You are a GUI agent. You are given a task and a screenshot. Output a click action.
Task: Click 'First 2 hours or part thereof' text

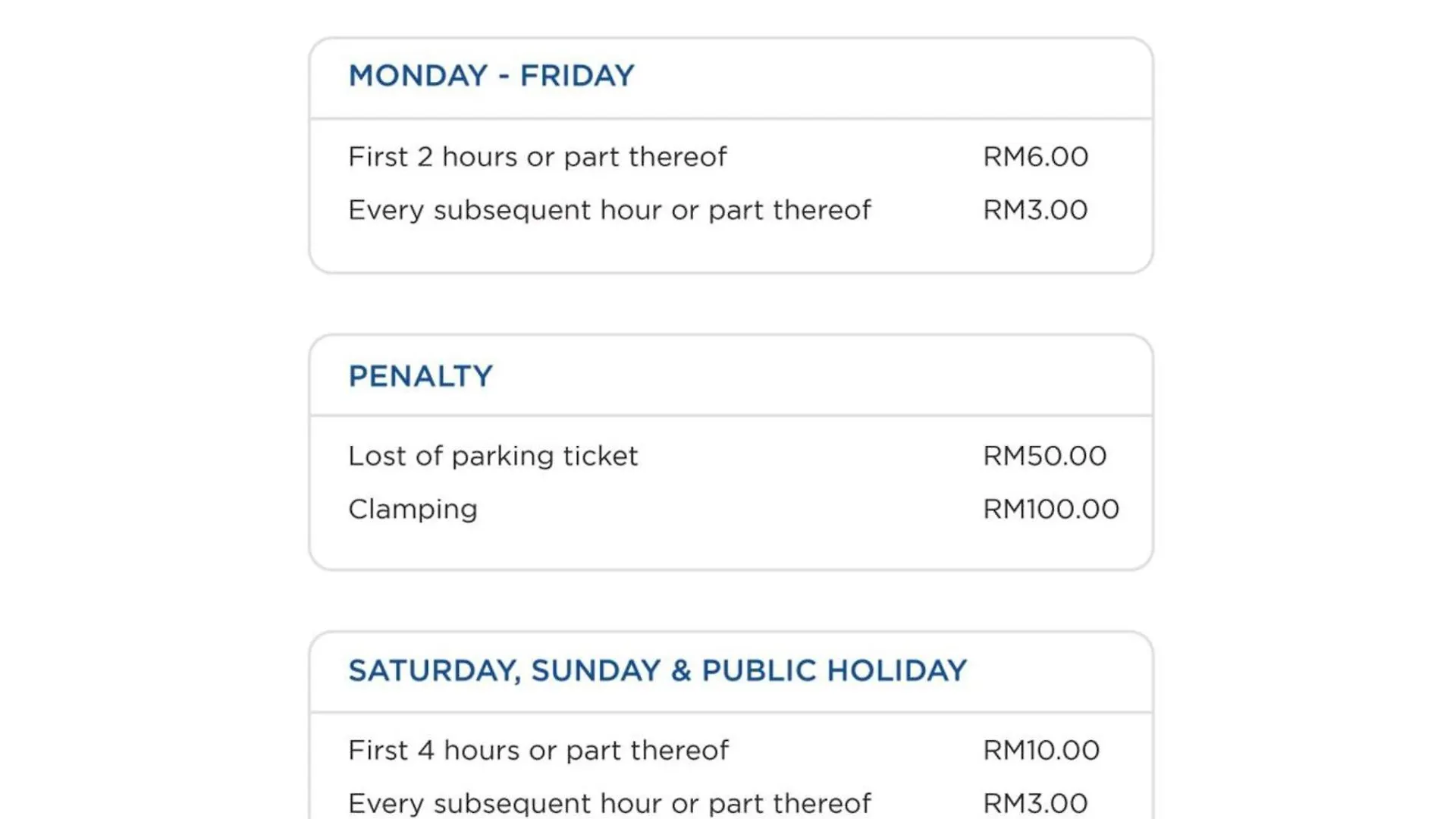[537, 157]
